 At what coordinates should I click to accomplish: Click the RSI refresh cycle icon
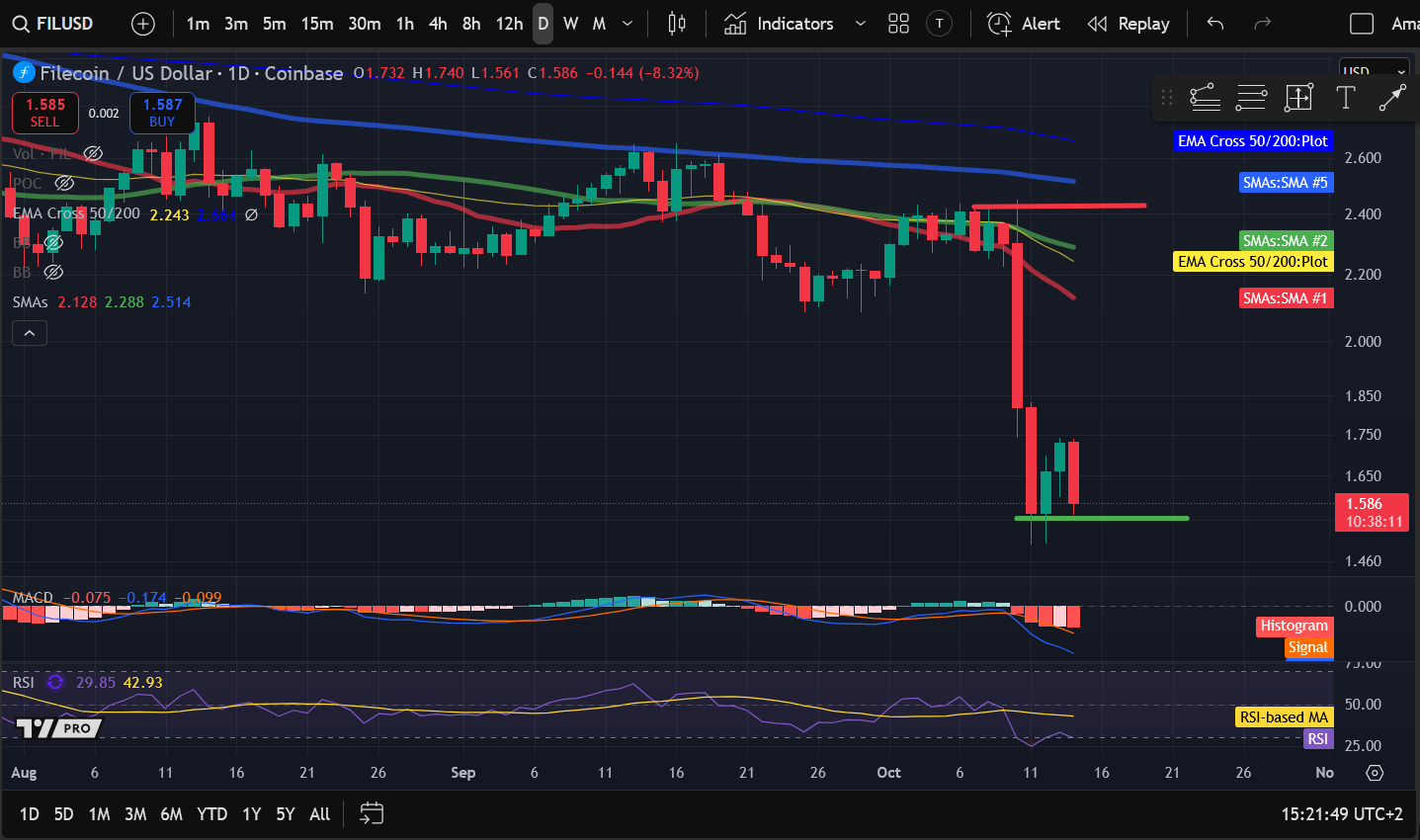pos(55,683)
